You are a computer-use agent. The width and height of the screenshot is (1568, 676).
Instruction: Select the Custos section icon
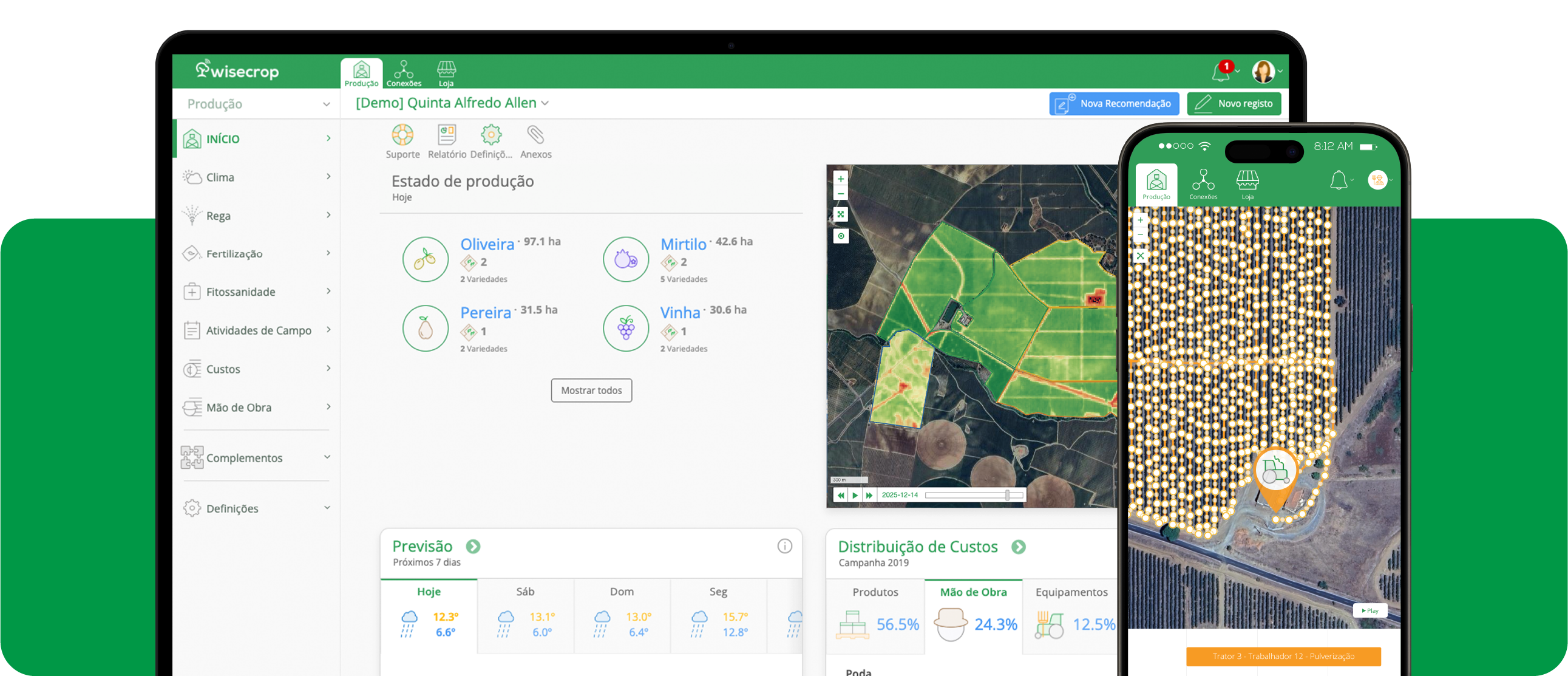pos(192,369)
